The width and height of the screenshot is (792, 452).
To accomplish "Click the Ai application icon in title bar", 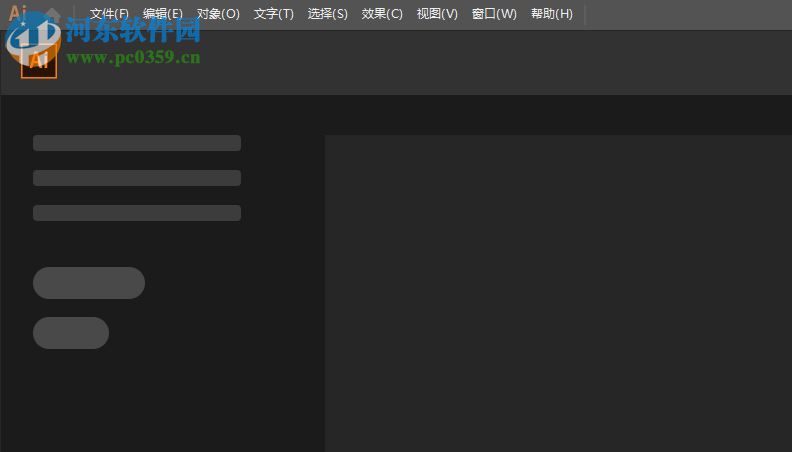I will [18, 12].
